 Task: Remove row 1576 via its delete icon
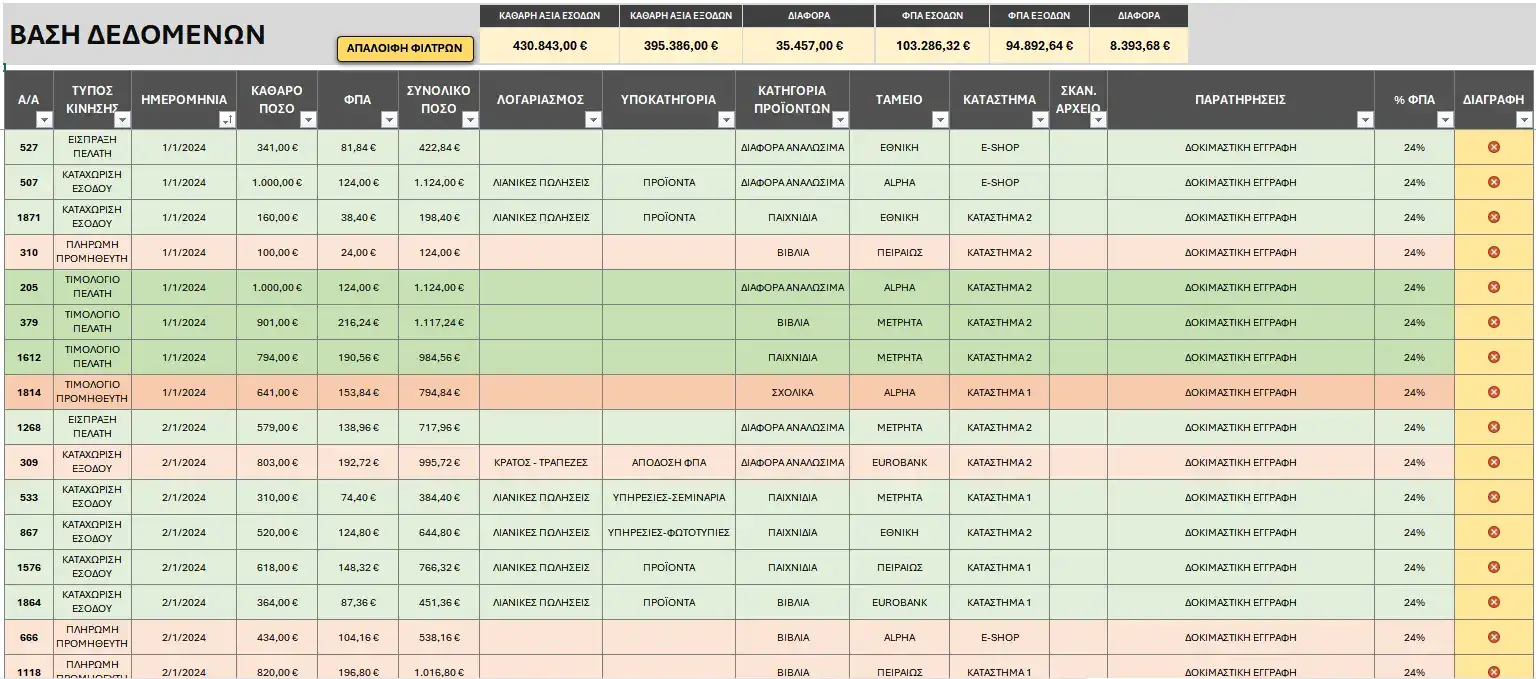[x=1494, y=568]
